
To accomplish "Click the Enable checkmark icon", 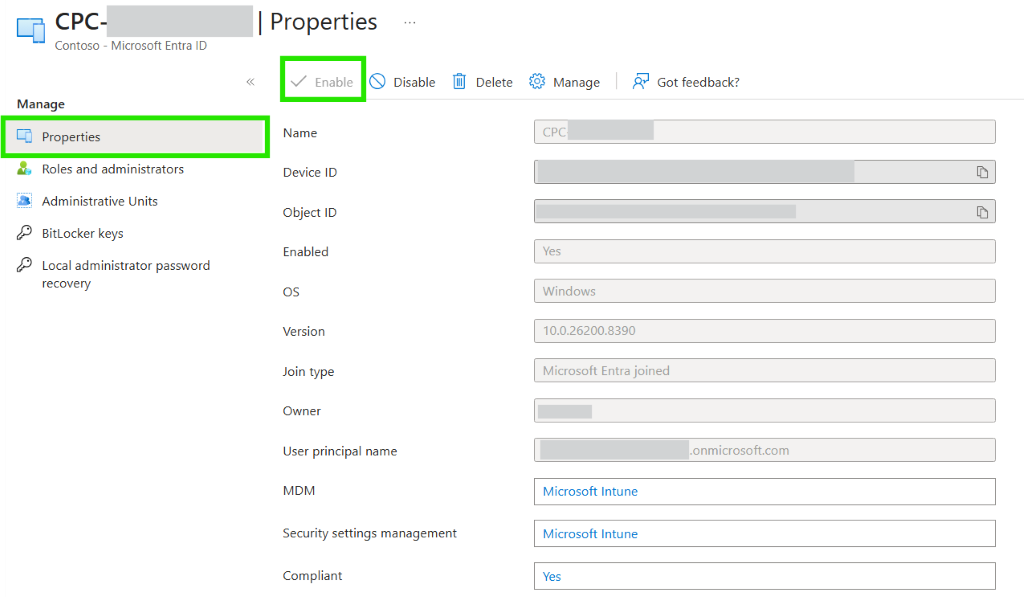I will [298, 82].
